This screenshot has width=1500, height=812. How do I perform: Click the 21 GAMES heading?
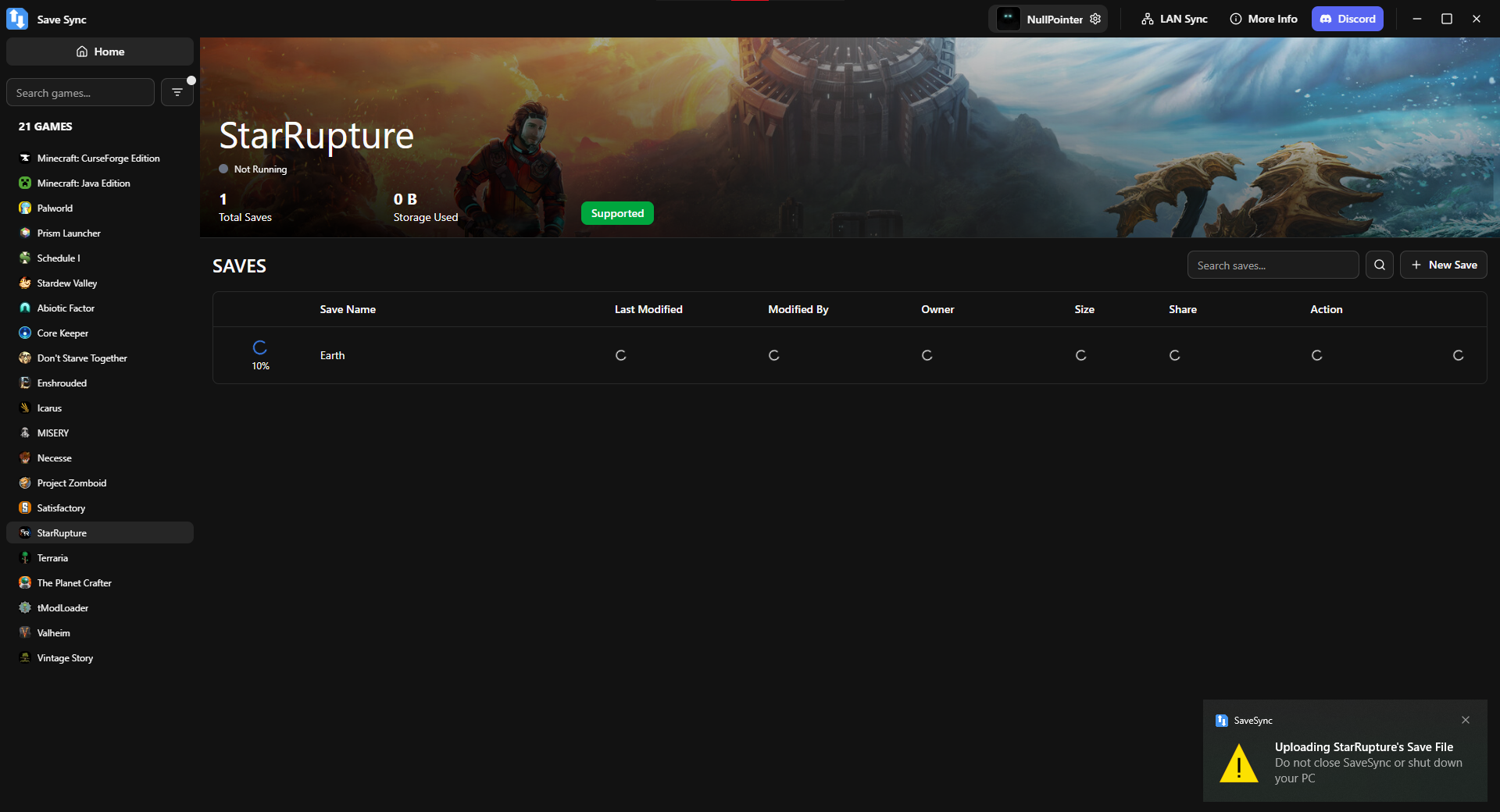(x=45, y=126)
